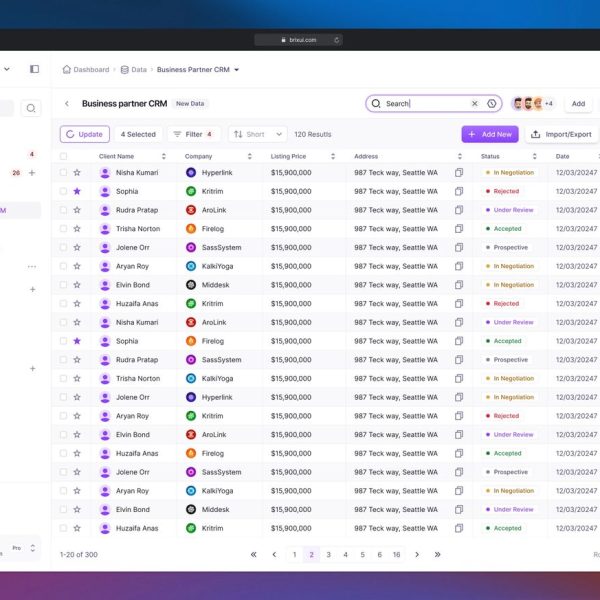This screenshot has height=600, width=600.
Task: Toggle the sidebar panel icon
Action: (34, 69)
